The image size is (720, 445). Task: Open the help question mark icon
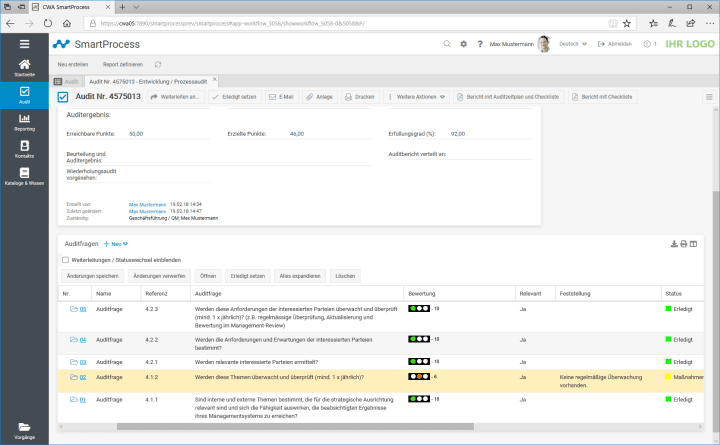click(x=480, y=44)
